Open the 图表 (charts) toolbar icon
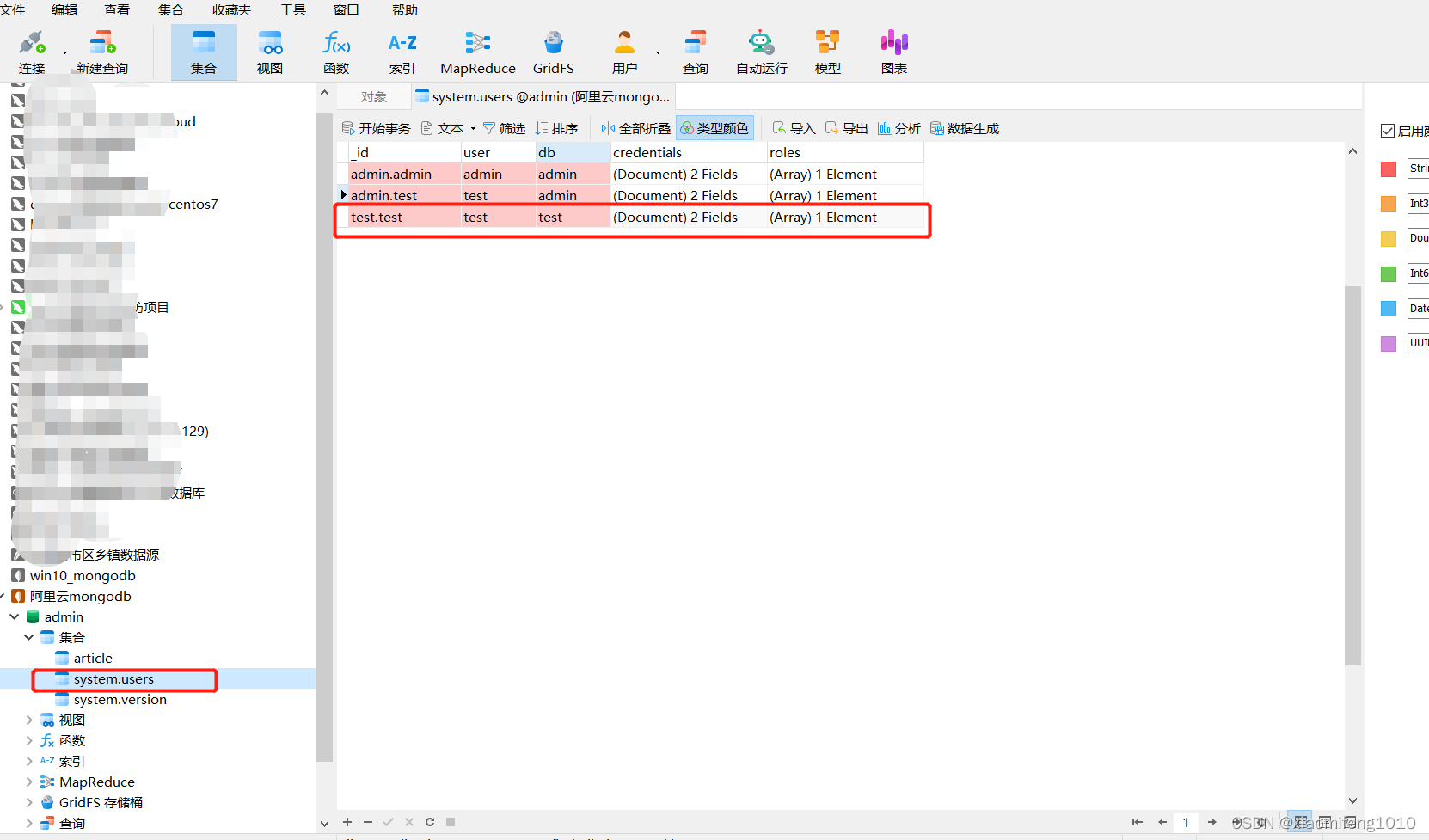The height and width of the screenshot is (840, 1429). [892, 50]
